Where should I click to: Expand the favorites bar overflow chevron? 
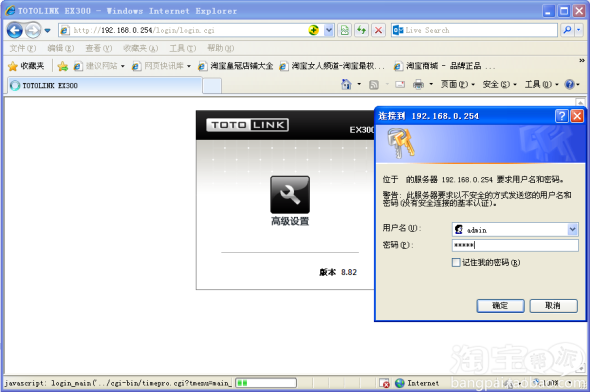coord(582,60)
